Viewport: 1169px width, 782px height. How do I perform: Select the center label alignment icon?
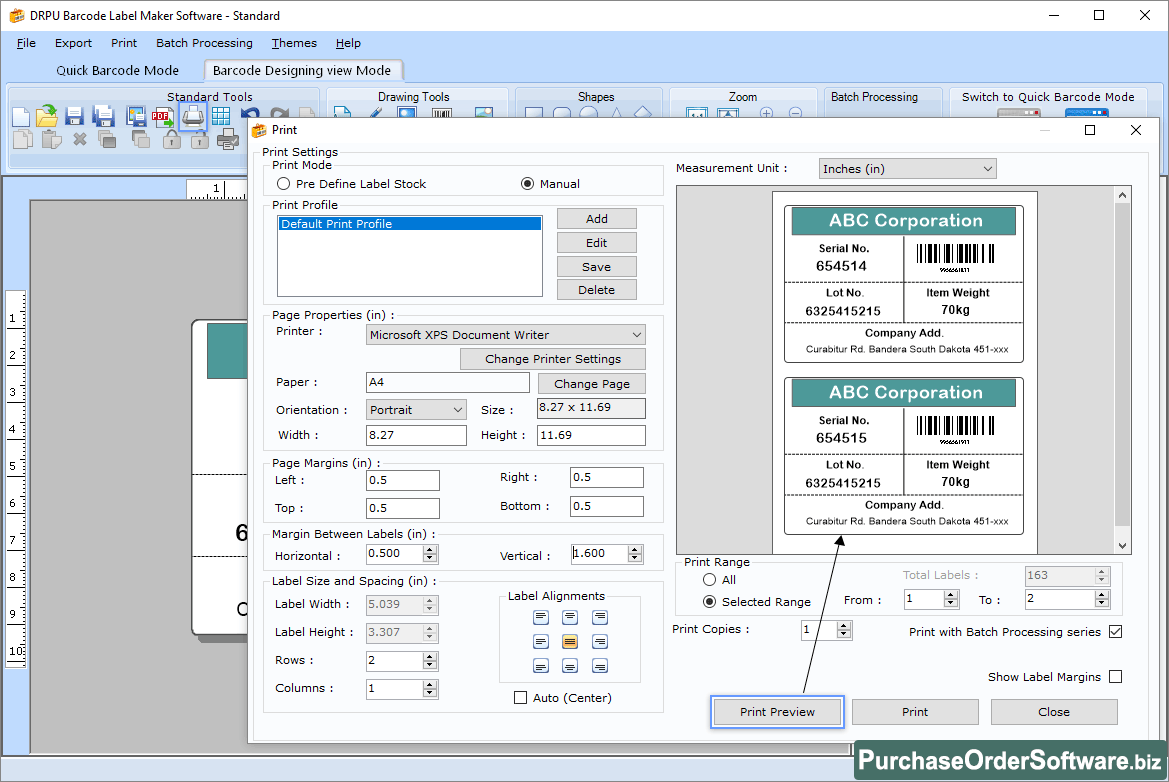[569, 639]
